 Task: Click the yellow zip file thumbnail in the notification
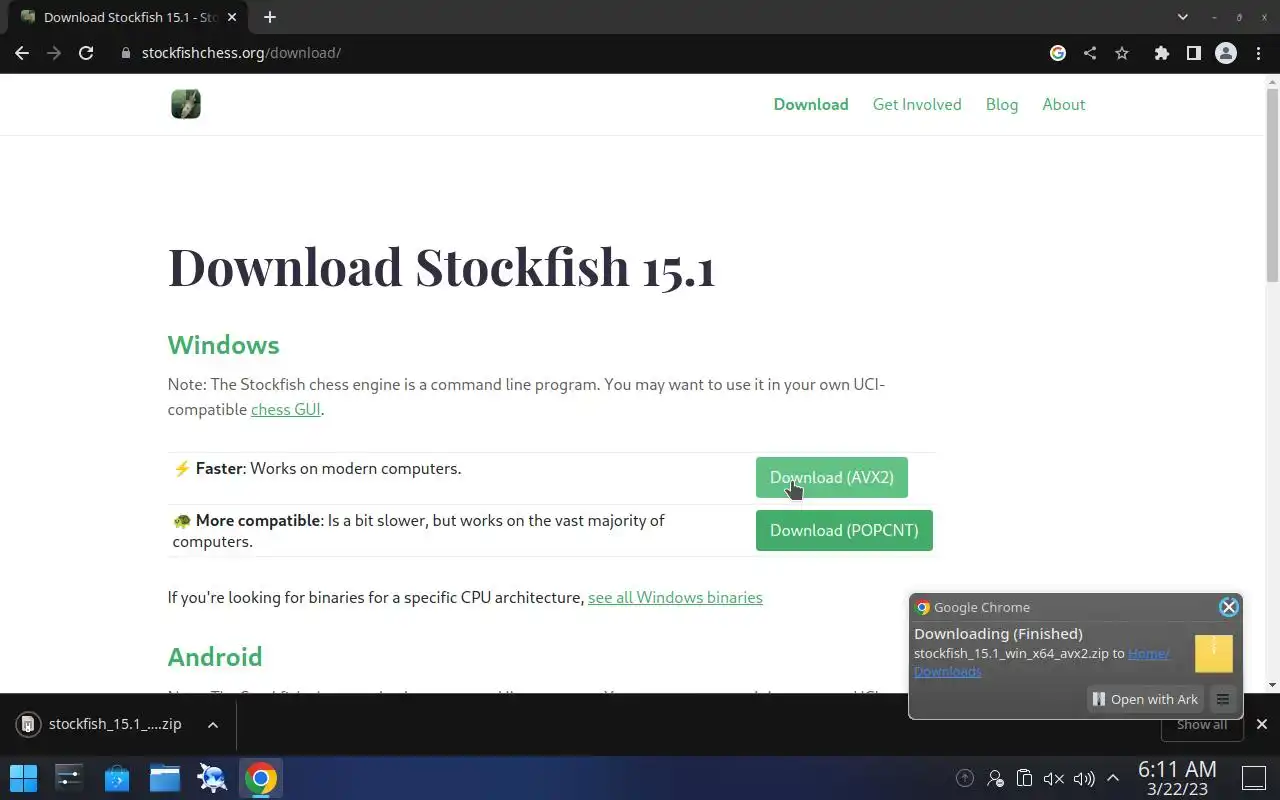(x=1214, y=653)
